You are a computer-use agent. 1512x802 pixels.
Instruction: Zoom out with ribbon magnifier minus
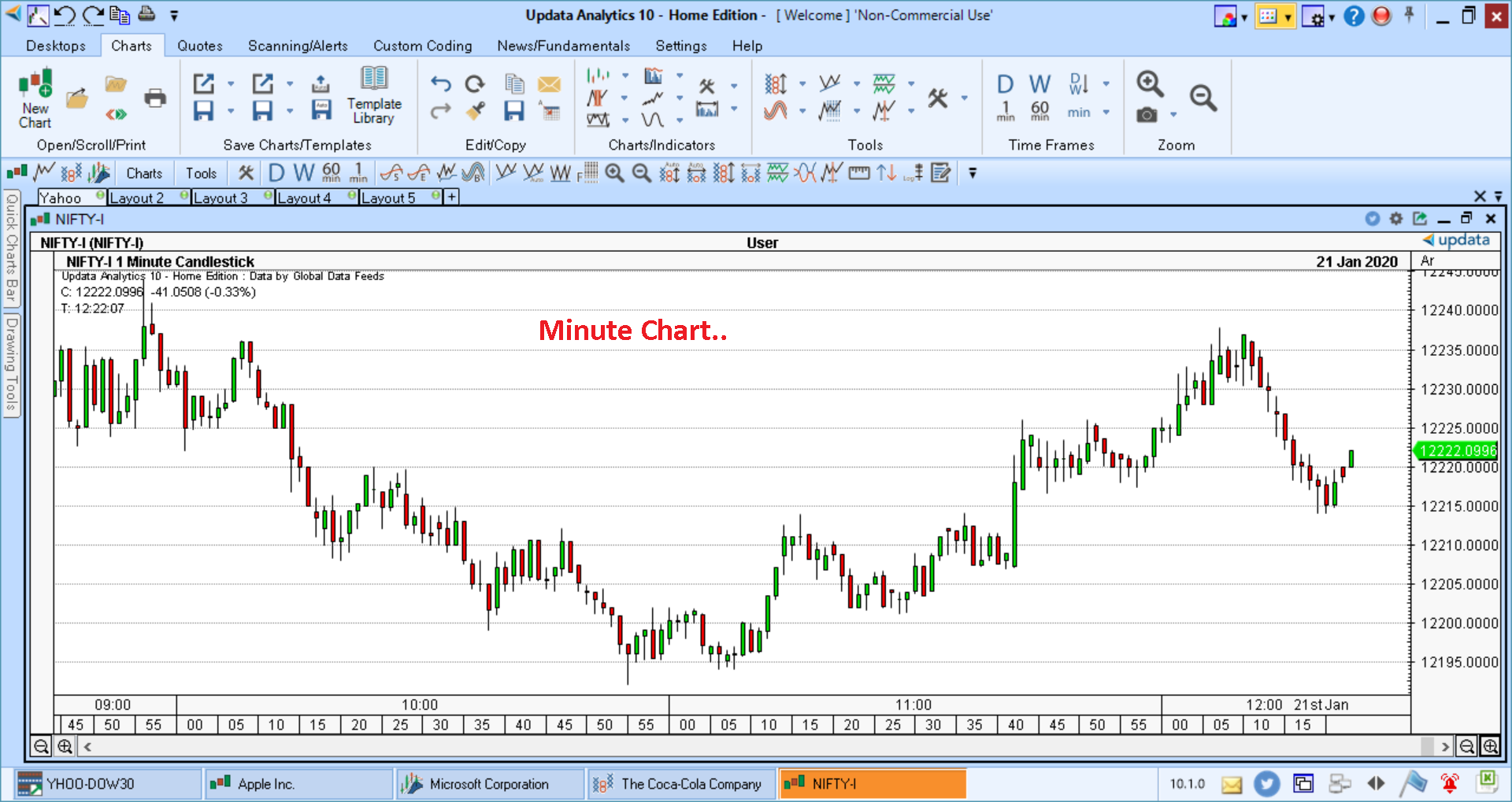[1203, 98]
